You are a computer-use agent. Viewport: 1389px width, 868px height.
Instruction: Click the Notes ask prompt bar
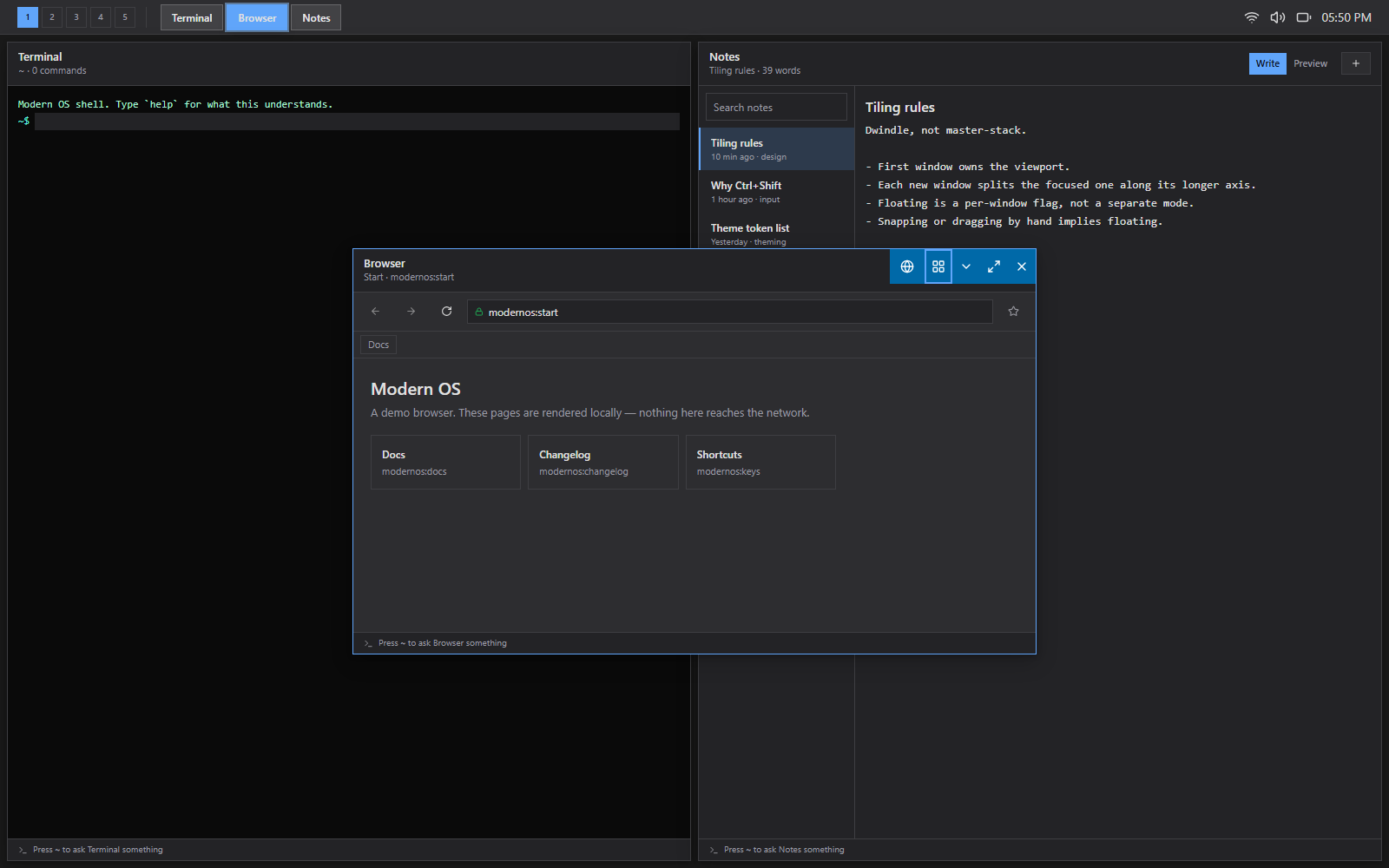[1040, 850]
